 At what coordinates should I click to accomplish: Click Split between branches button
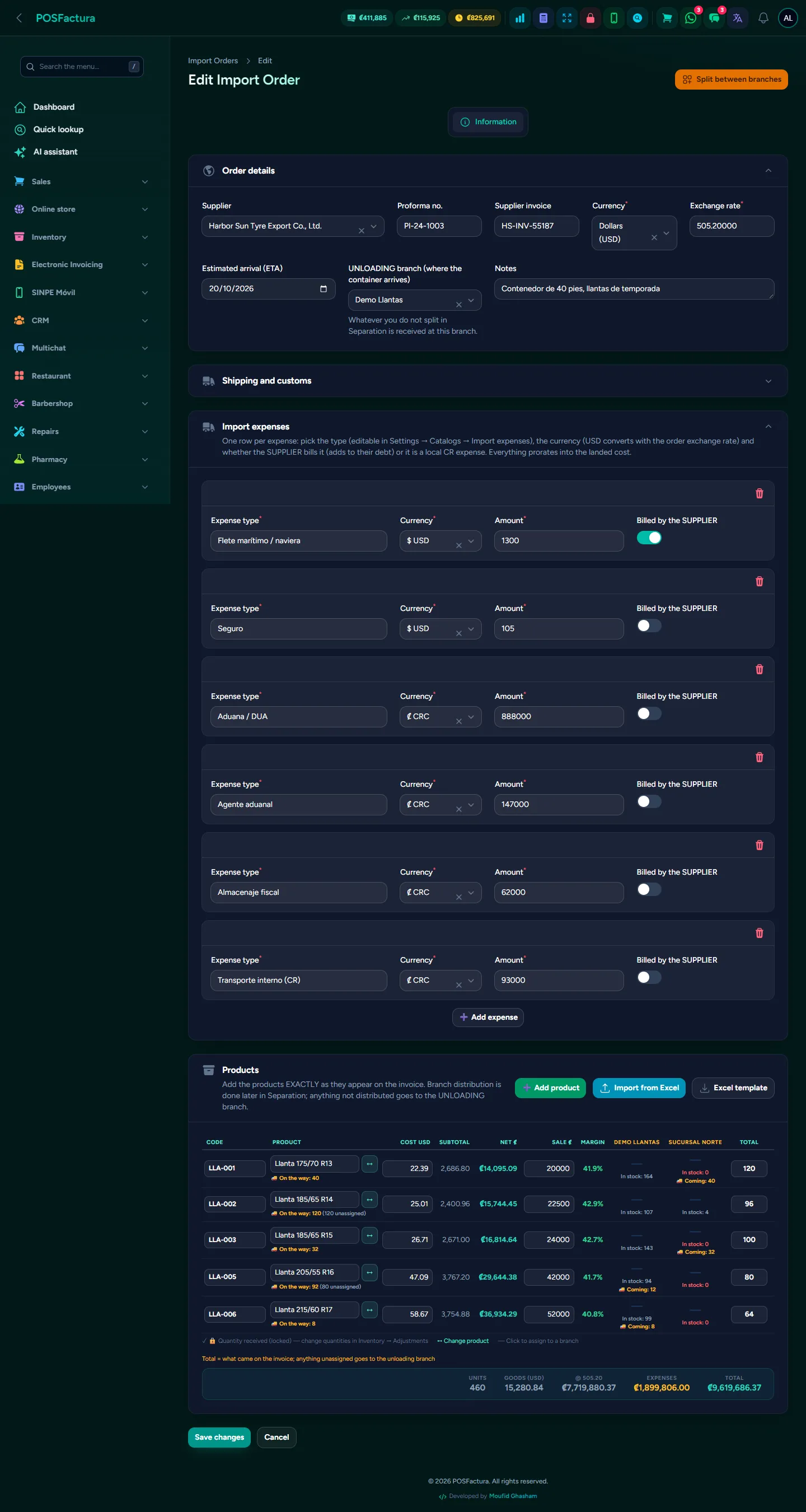(731, 79)
